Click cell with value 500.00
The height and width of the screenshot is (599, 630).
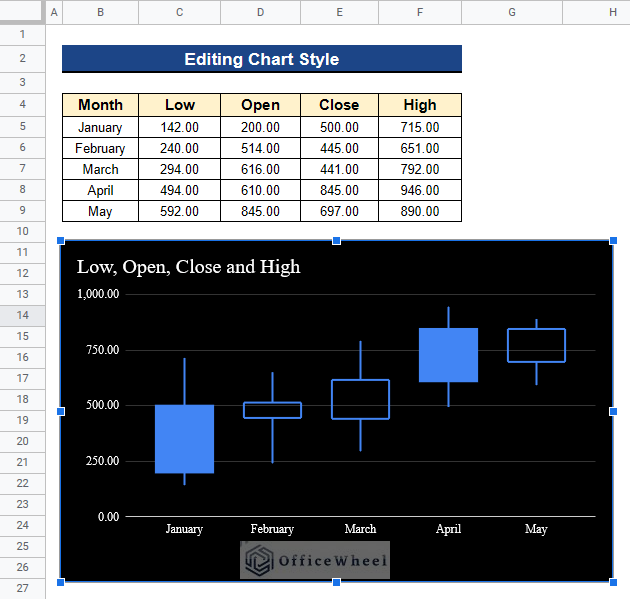pos(340,127)
